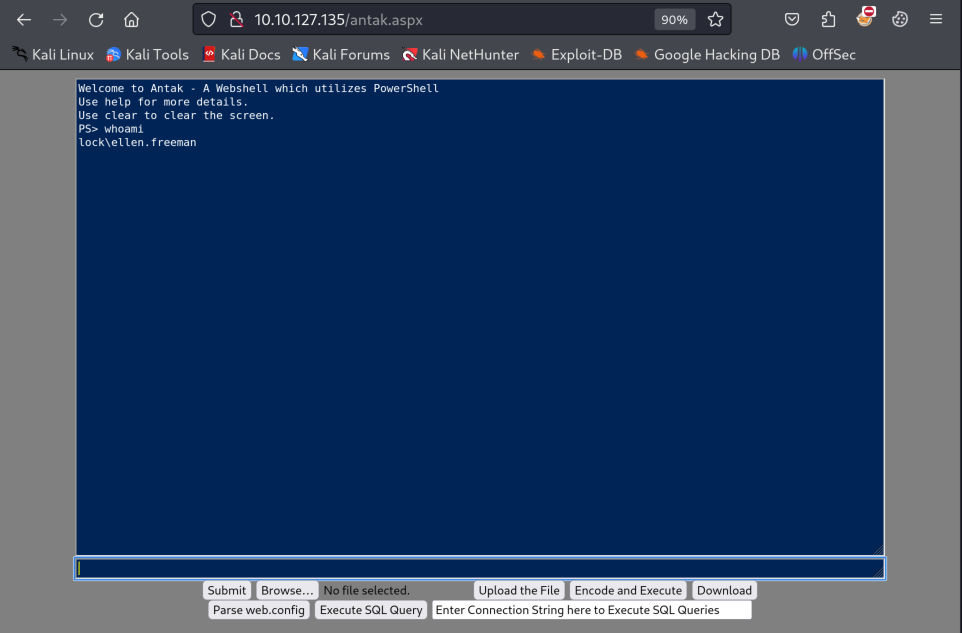The image size is (962, 633).
Task: Go to browser home icon
Action: tap(131, 19)
